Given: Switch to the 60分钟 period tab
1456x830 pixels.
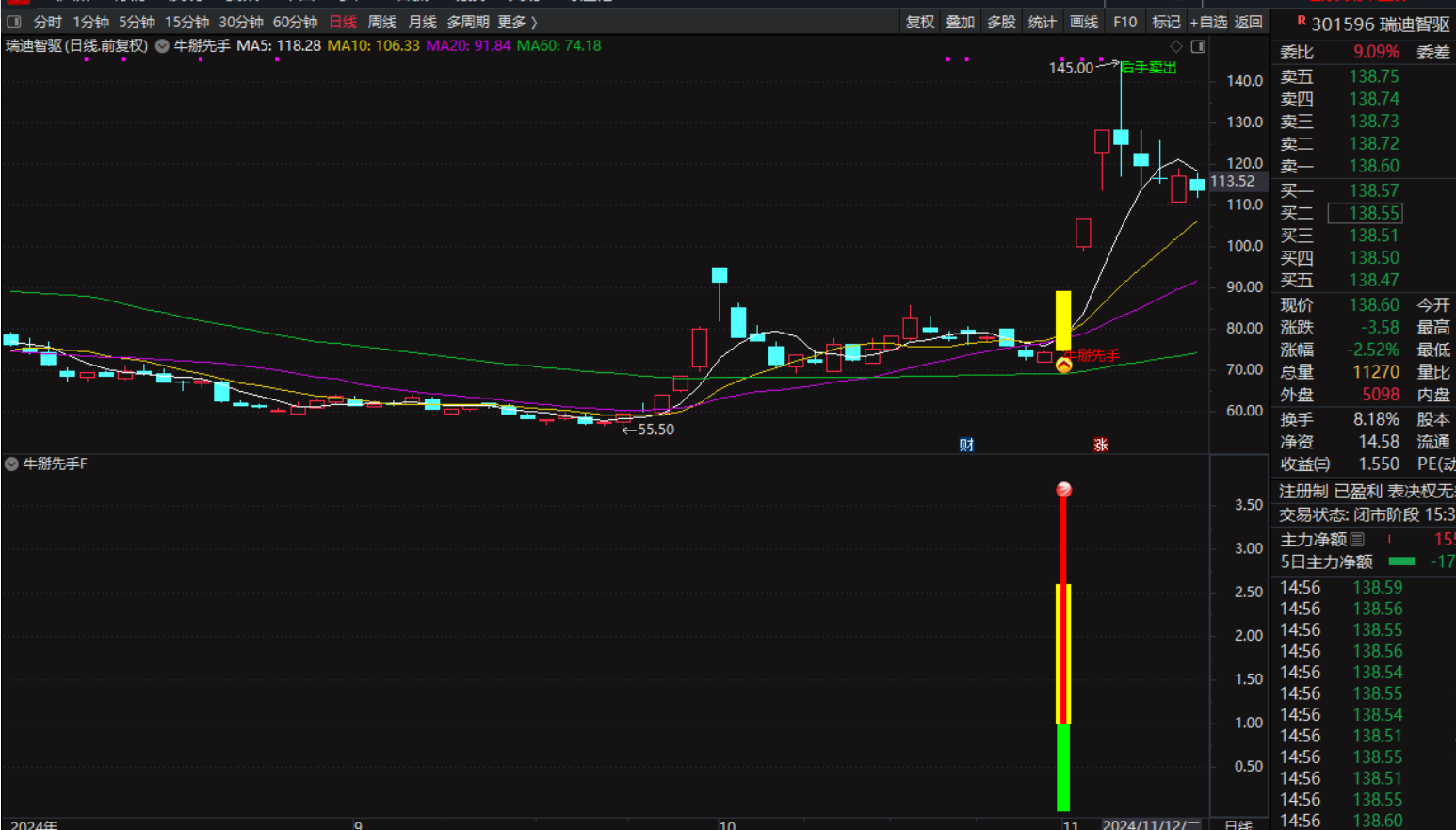Looking at the screenshot, I should (x=295, y=22).
